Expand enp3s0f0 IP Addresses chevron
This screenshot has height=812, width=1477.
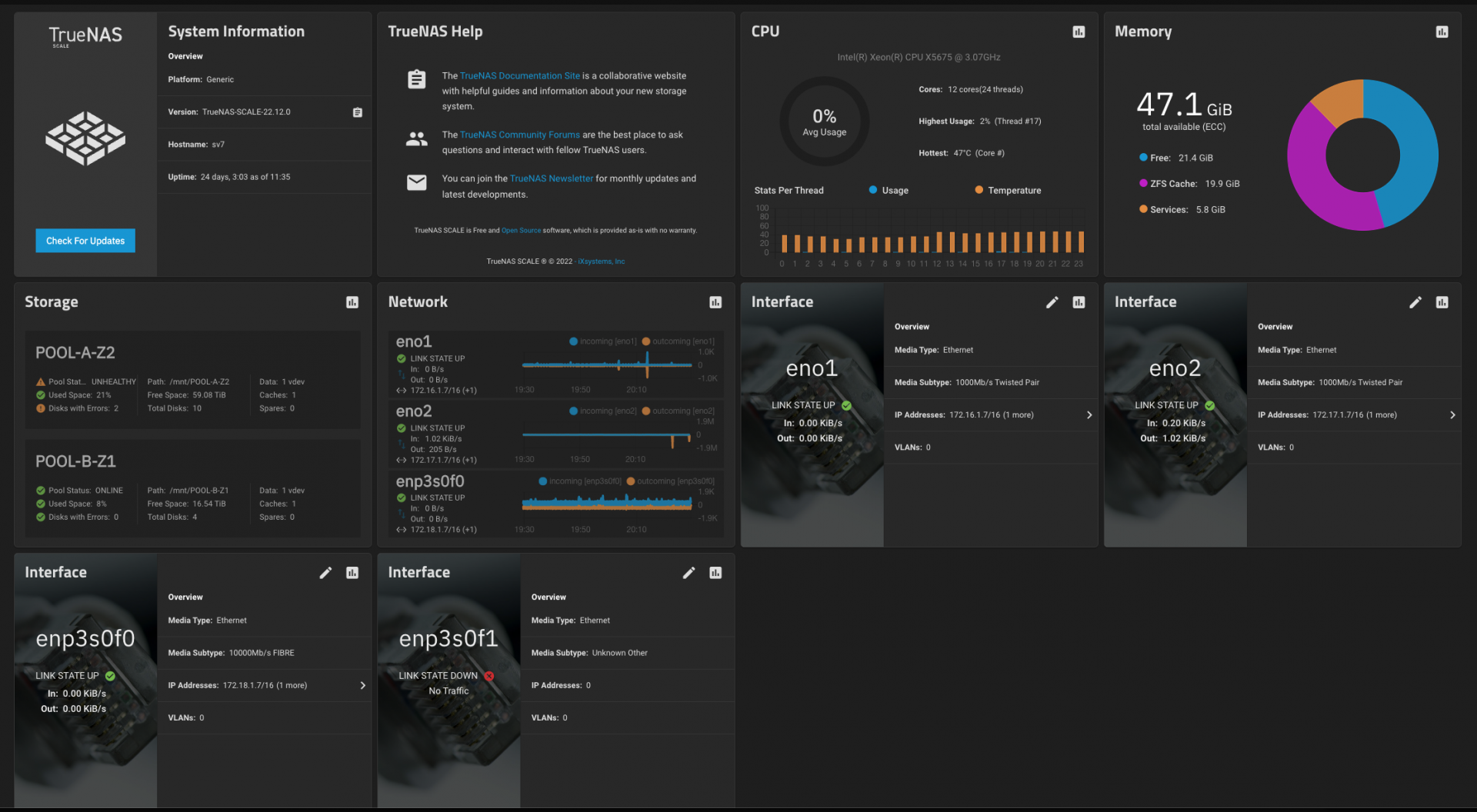pos(363,685)
